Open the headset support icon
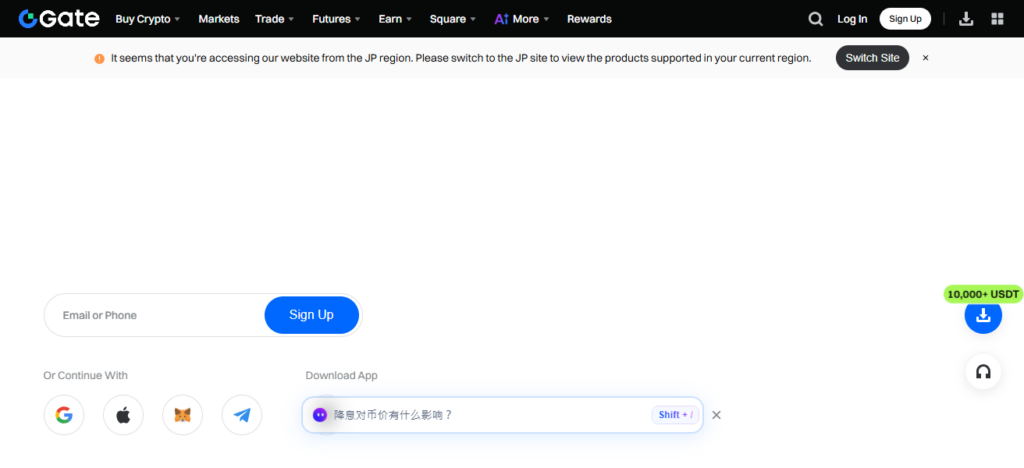 (983, 371)
